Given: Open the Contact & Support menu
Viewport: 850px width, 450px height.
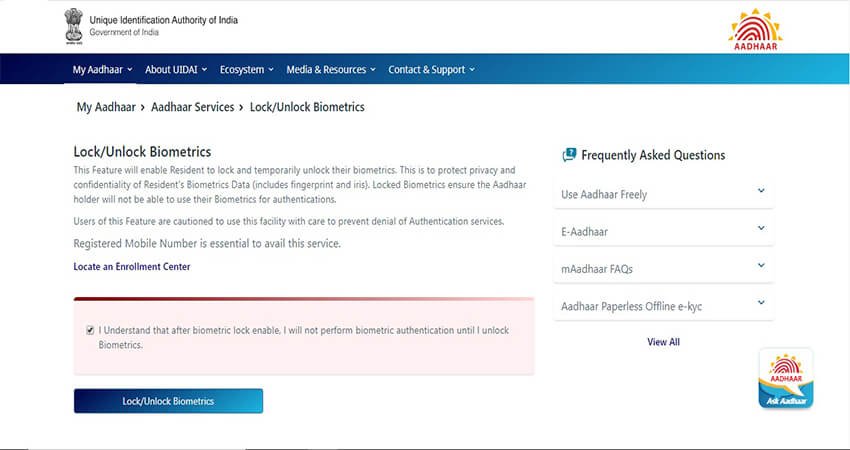Looking at the screenshot, I should click(431, 70).
